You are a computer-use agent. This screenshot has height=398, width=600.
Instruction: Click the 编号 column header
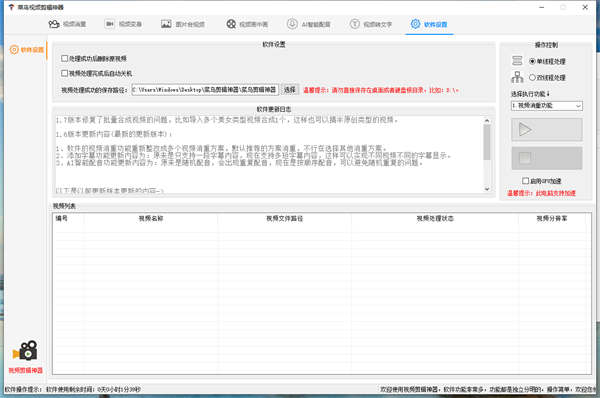point(62,219)
